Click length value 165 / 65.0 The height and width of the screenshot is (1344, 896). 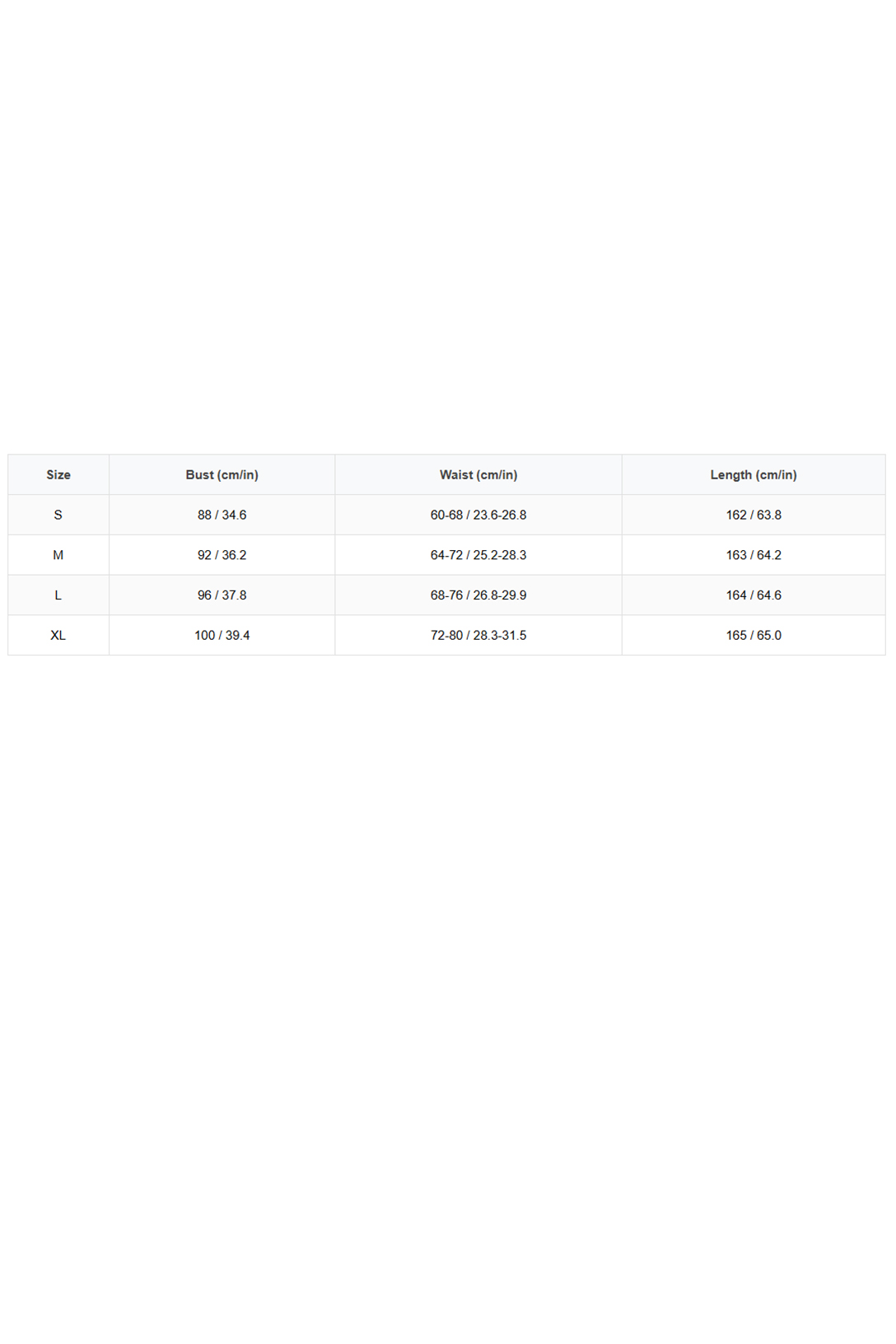coord(754,635)
